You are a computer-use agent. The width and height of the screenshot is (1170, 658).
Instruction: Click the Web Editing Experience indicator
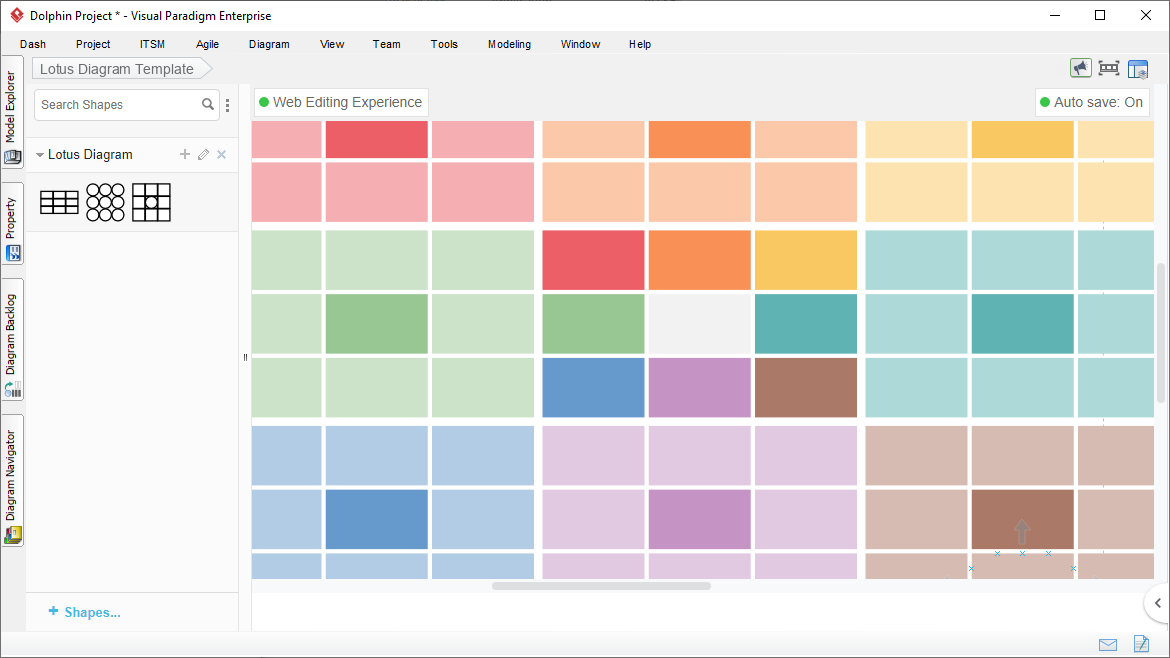pyautogui.click(x=340, y=102)
